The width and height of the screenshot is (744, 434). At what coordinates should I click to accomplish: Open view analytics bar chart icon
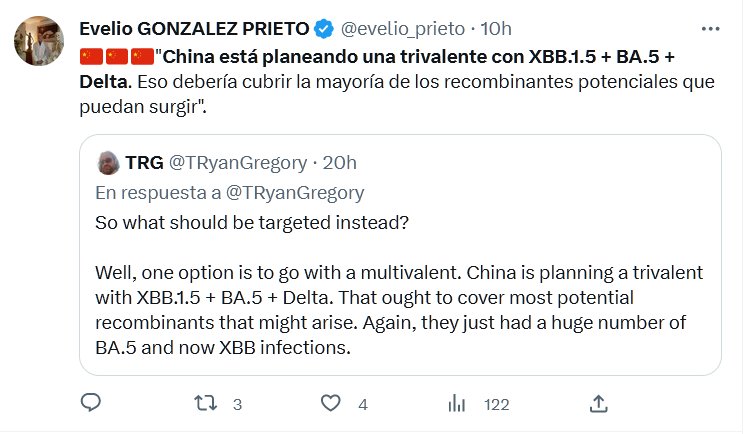coord(458,404)
